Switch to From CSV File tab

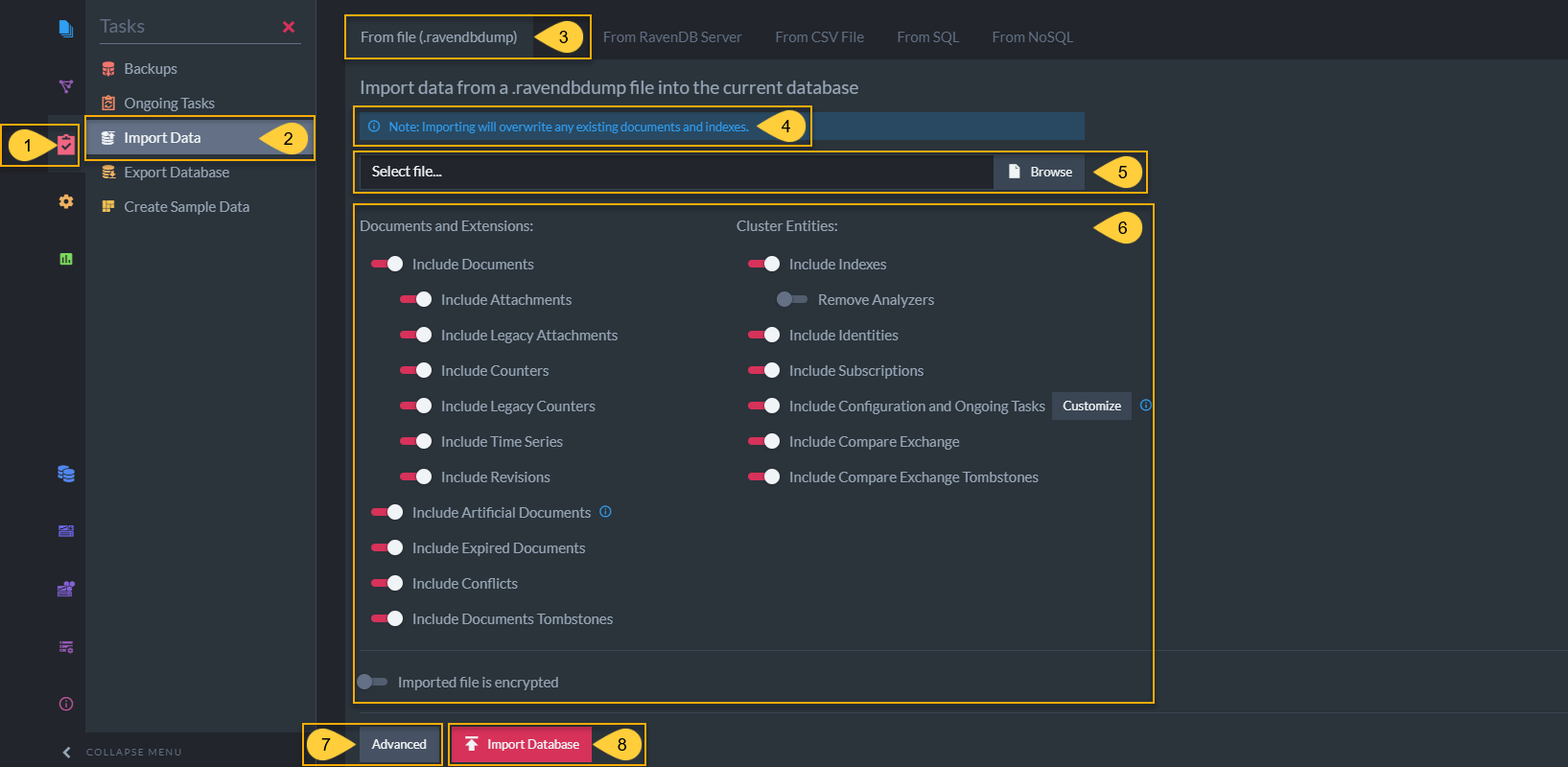point(819,37)
